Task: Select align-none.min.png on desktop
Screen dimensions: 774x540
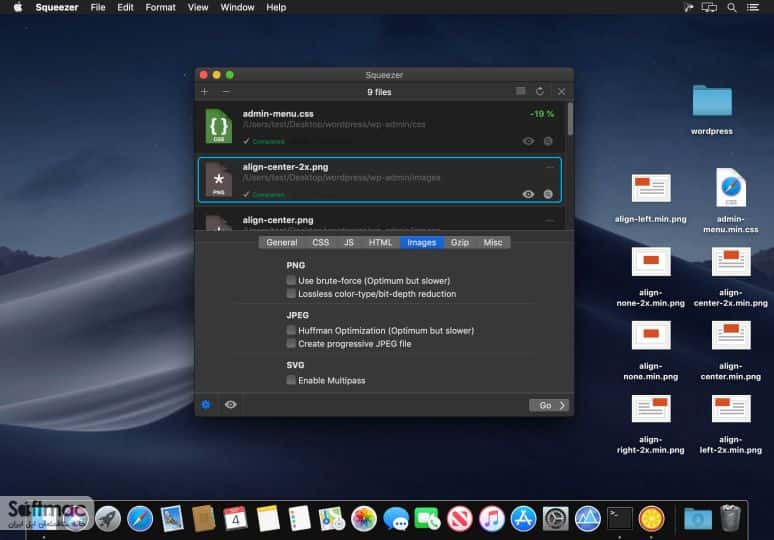Action: (651, 335)
